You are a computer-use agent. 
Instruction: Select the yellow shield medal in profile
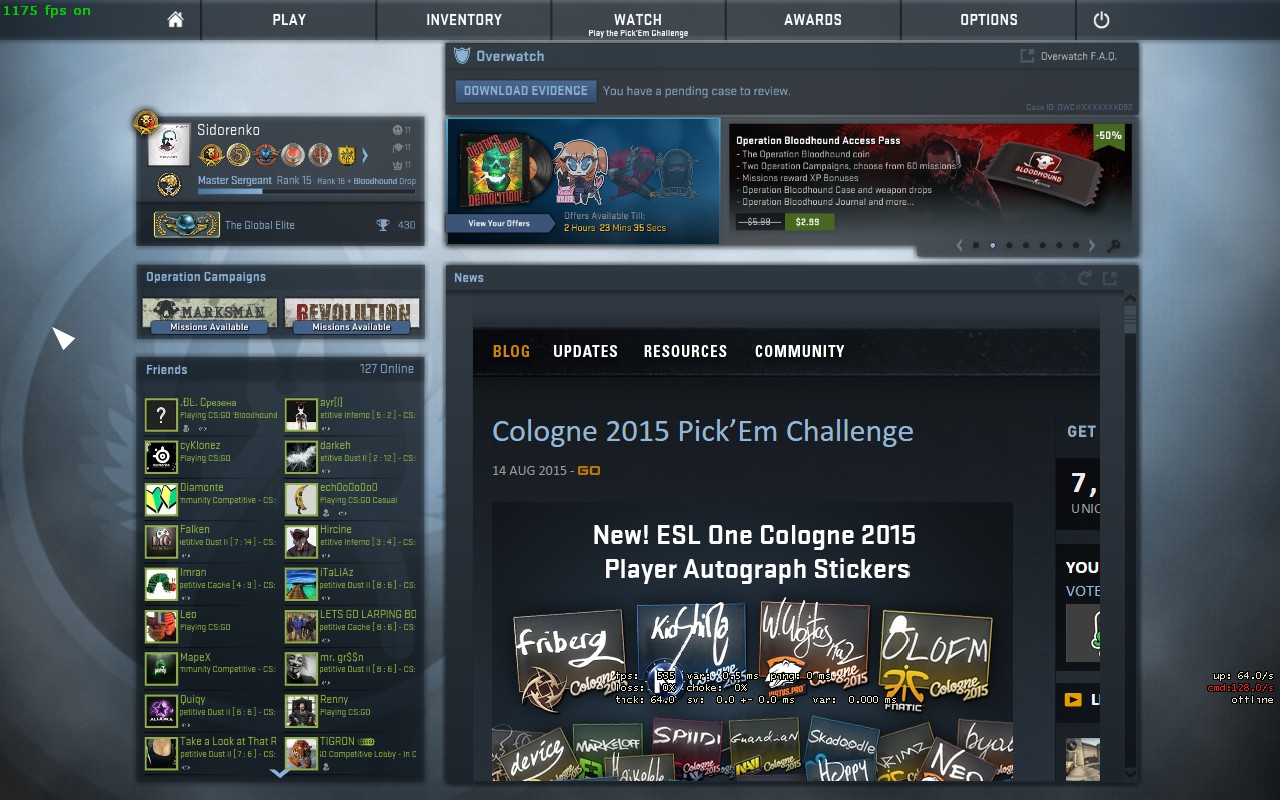pyautogui.click(x=346, y=155)
